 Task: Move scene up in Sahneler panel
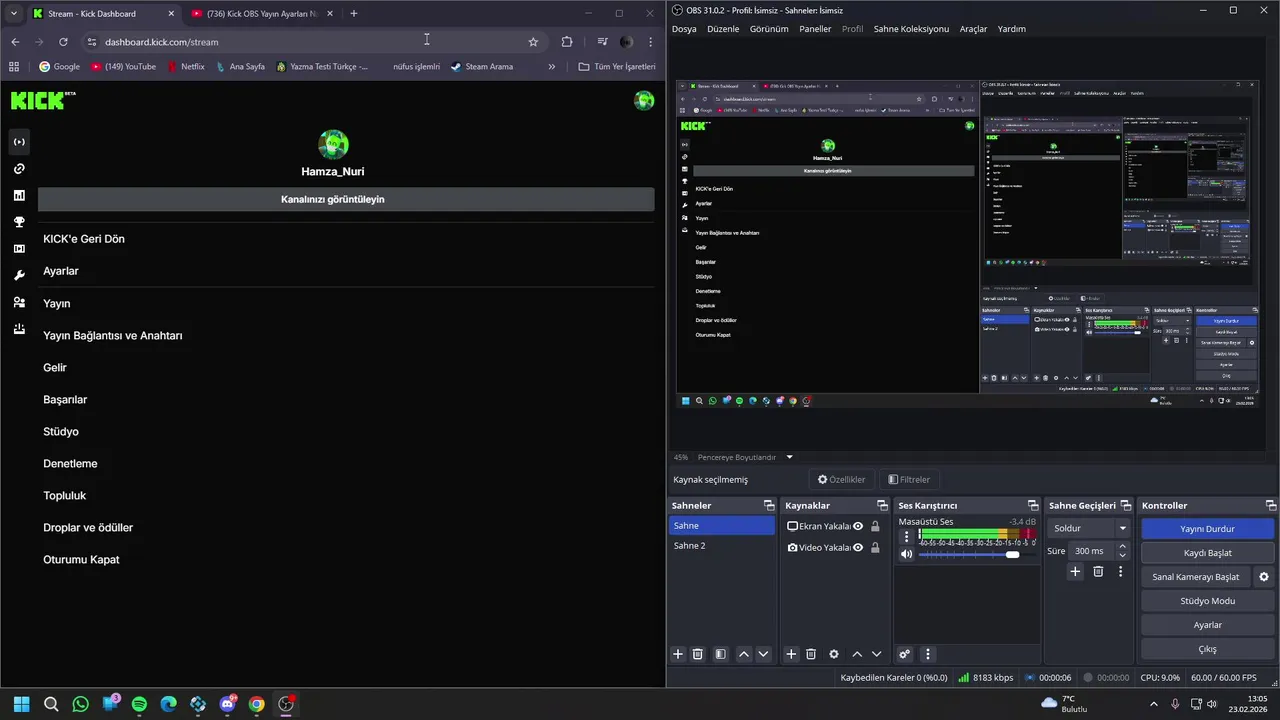pos(743,654)
